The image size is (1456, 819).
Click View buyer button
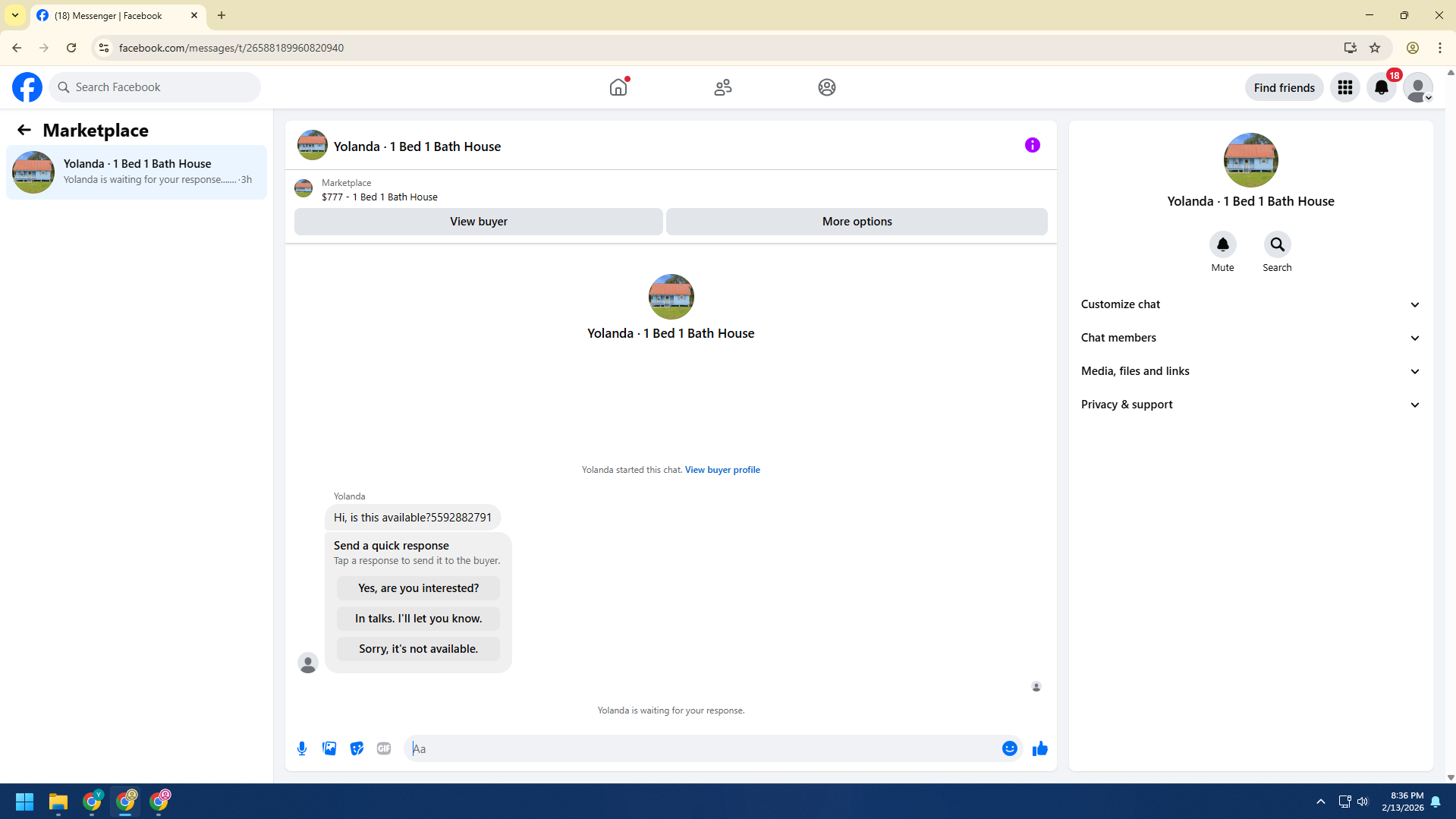point(479,222)
